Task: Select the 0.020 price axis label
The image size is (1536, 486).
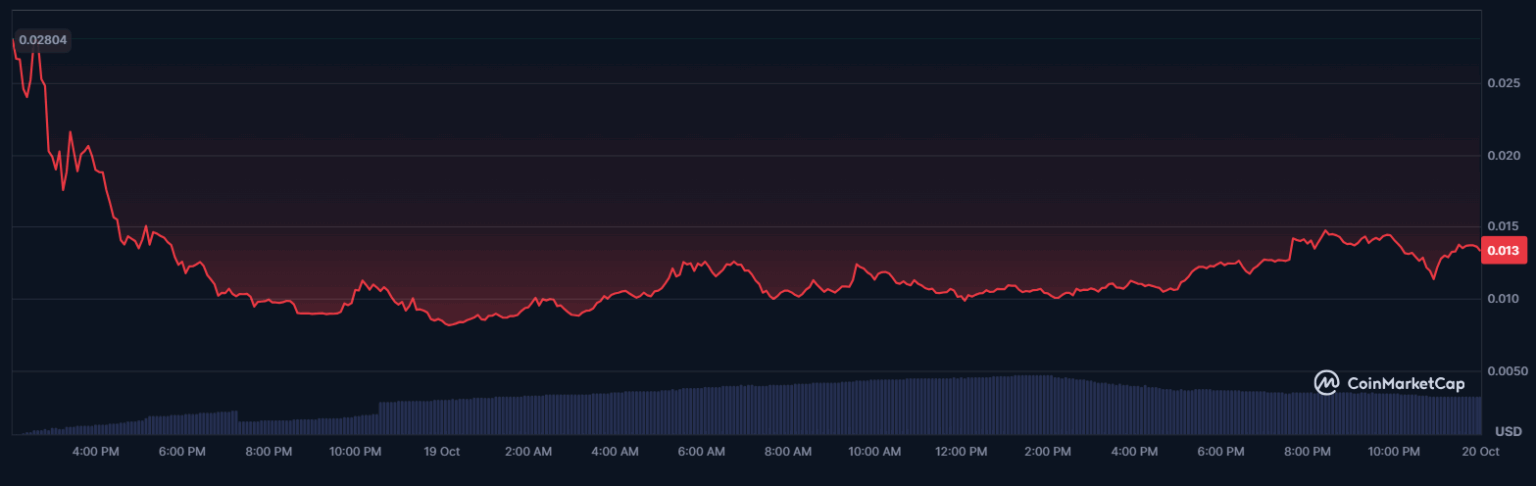Action: (1502, 156)
